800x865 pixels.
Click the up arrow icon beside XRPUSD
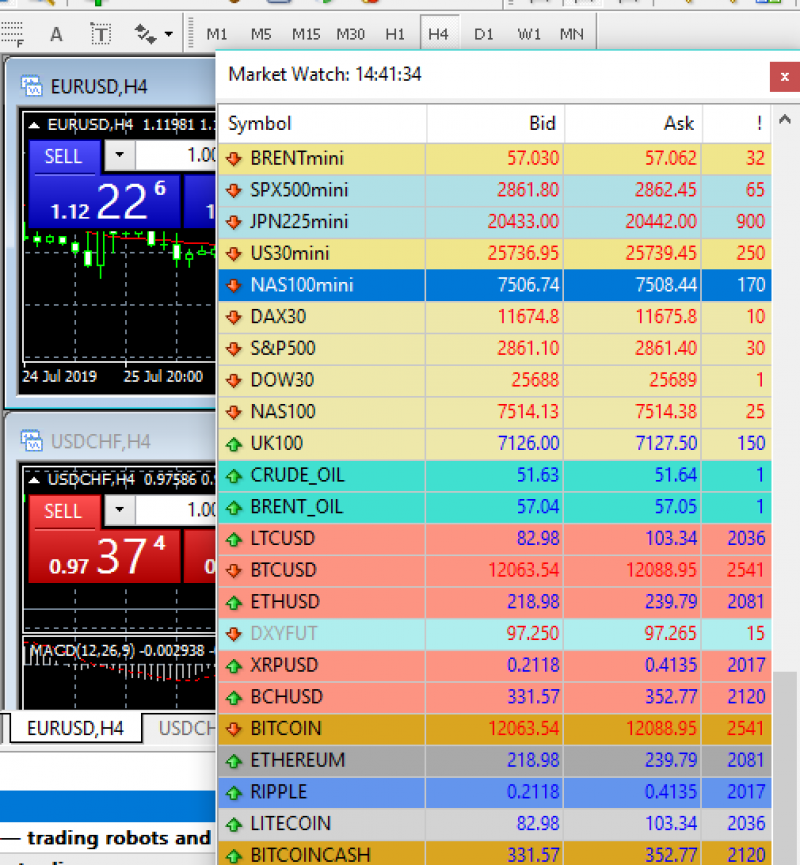pos(234,666)
